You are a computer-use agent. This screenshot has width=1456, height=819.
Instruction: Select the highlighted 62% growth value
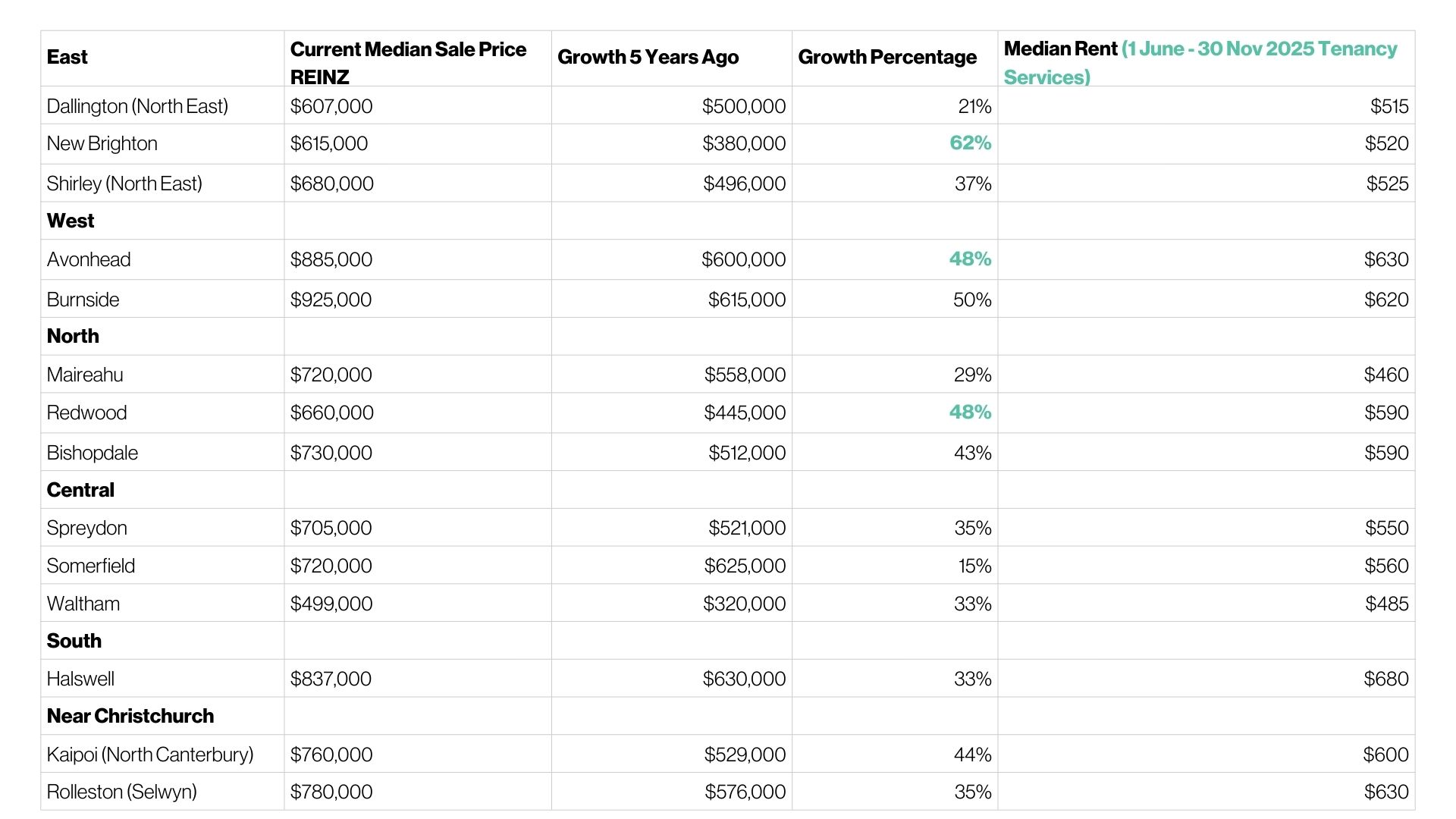point(970,143)
